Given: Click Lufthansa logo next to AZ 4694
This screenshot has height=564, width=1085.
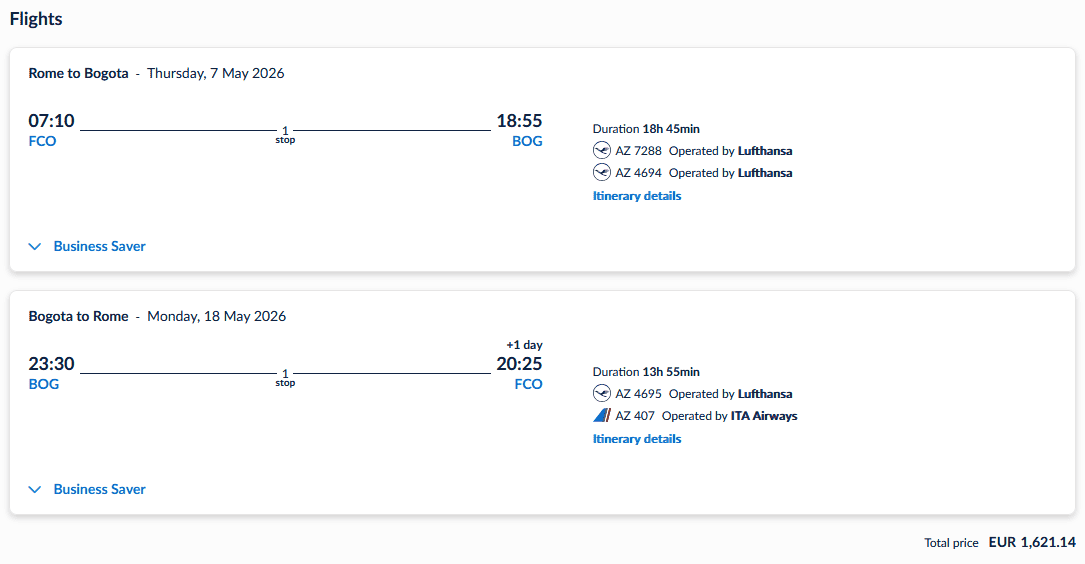Looking at the screenshot, I should pyautogui.click(x=601, y=173).
